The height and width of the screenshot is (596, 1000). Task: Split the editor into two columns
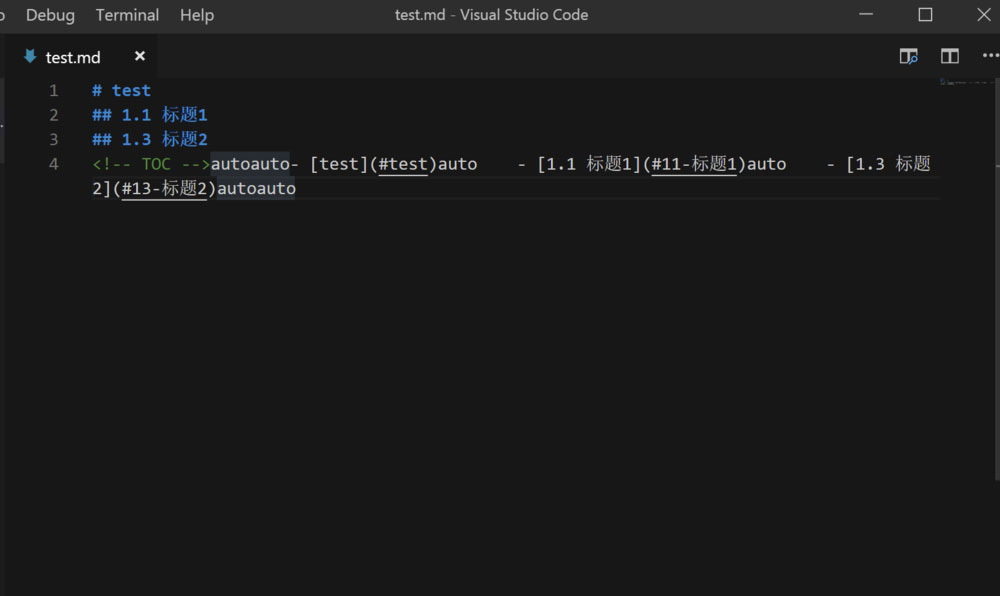point(948,56)
